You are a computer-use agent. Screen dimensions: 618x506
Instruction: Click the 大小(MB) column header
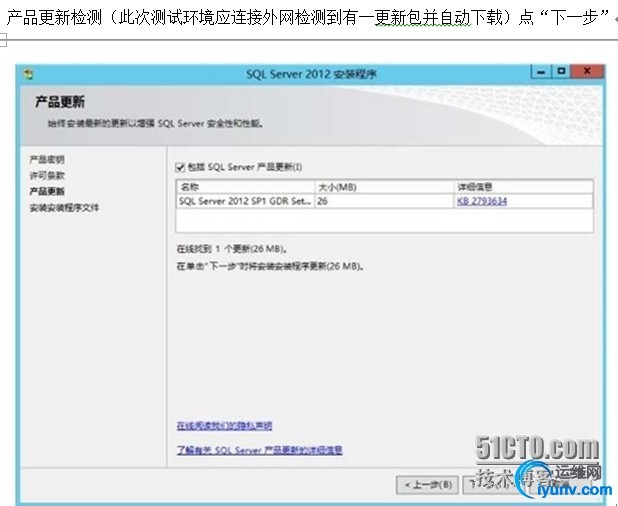pyautogui.click(x=384, y=187)
